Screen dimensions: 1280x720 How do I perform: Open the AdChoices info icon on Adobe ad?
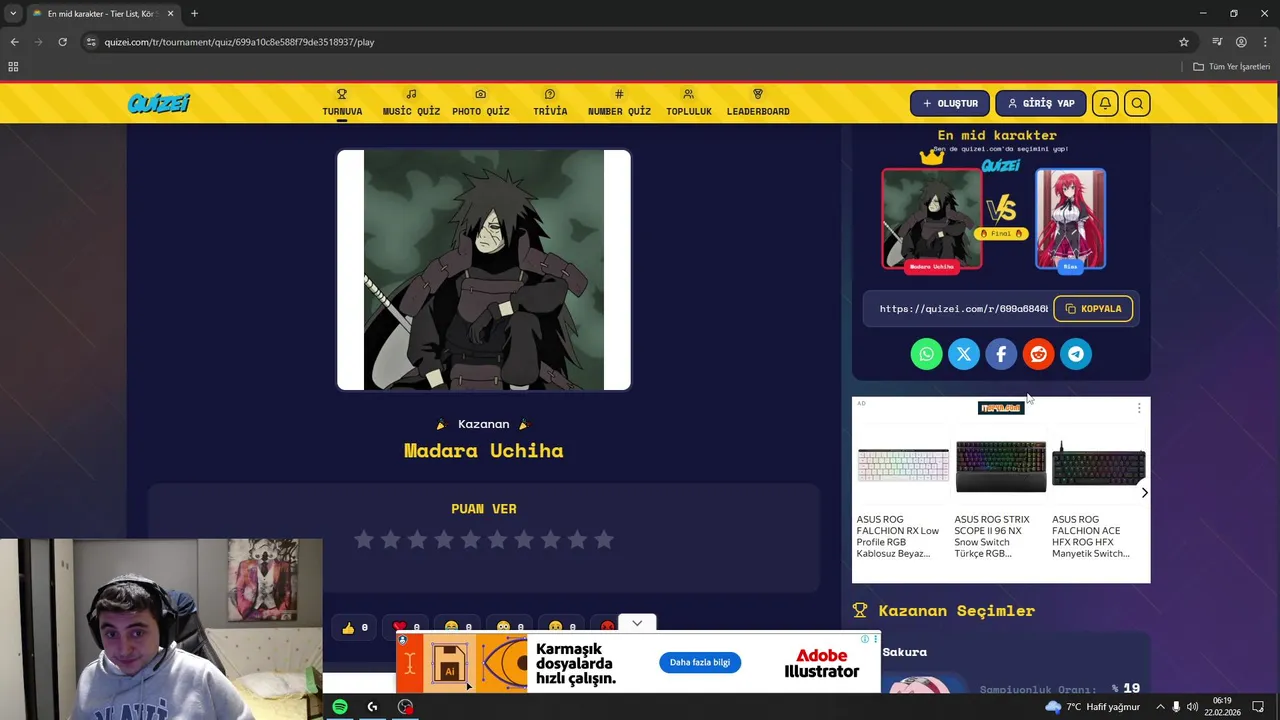click(x=867, y=638)
